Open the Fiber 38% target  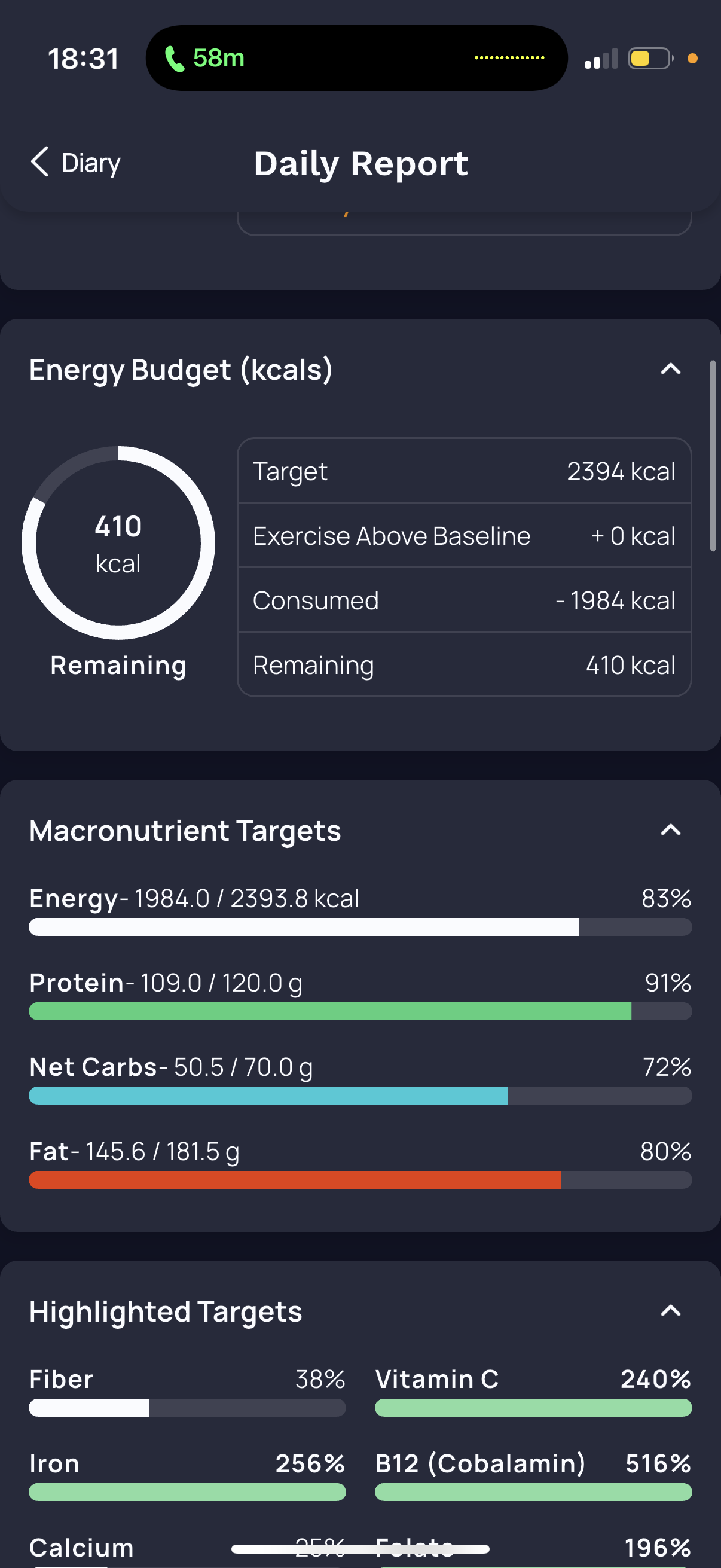[187, 1392]
